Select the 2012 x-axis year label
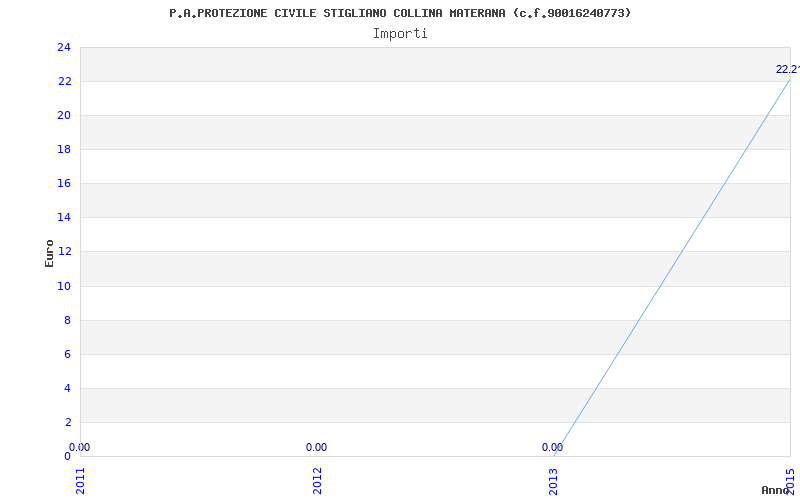Image resolution: width=800 pixels, height=500 pixels. click(x=317, y=481)
